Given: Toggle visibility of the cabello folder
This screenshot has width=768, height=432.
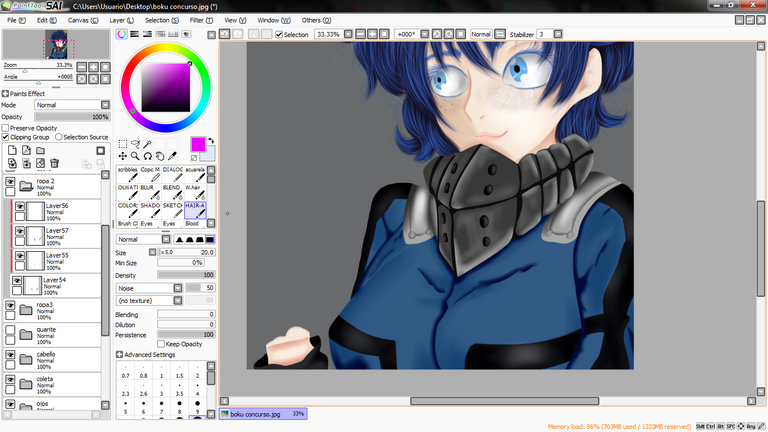Looking at the screenshot, I should click(x=10, y=355).
